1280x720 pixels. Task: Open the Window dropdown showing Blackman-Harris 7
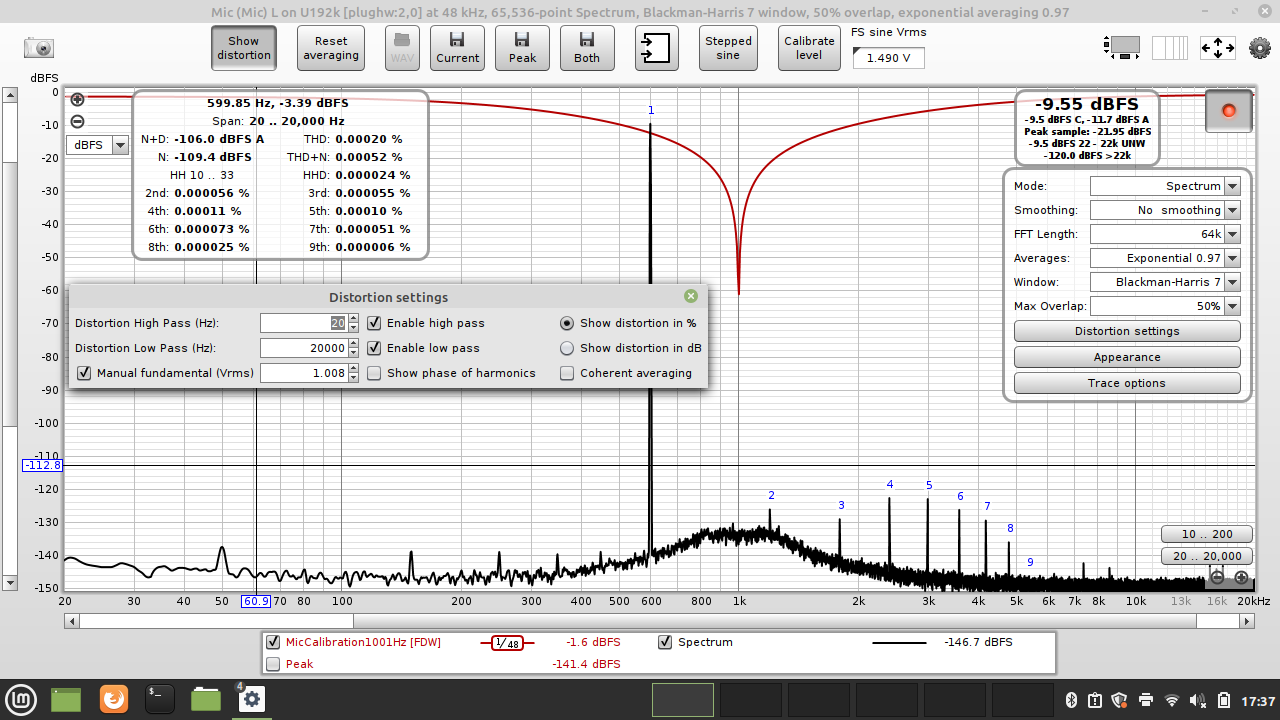pyautogui.click(x=1165, y=282)
